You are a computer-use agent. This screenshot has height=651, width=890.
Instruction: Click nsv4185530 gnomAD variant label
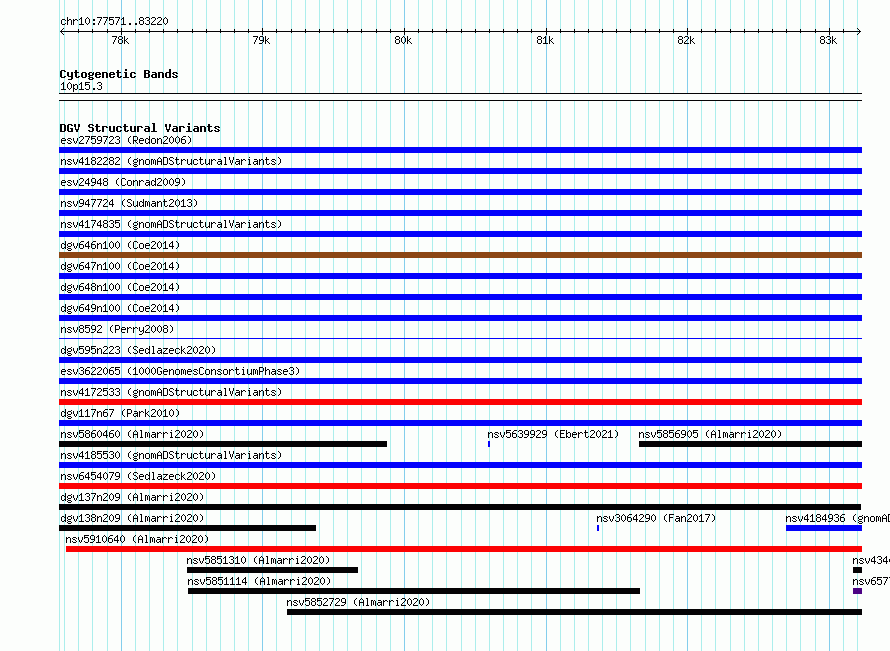(x=171, y=455)
